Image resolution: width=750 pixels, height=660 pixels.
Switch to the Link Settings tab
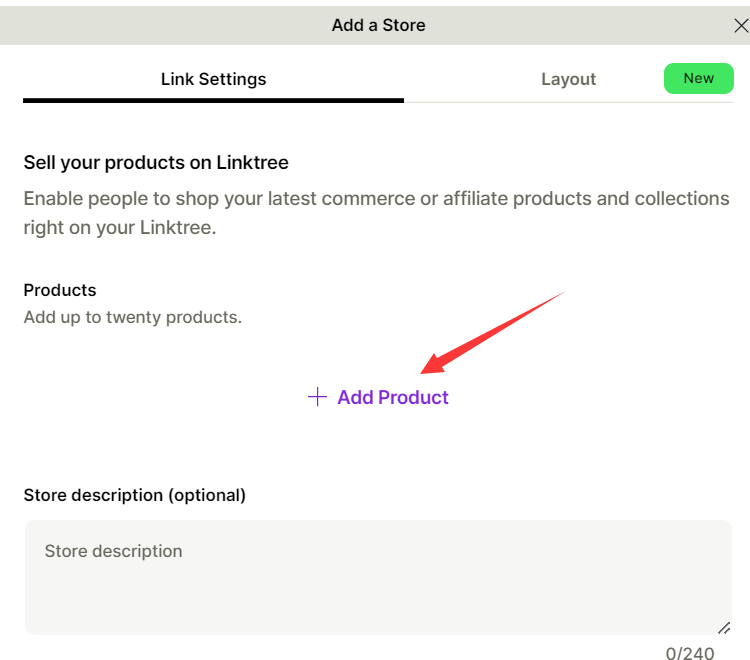213,79
